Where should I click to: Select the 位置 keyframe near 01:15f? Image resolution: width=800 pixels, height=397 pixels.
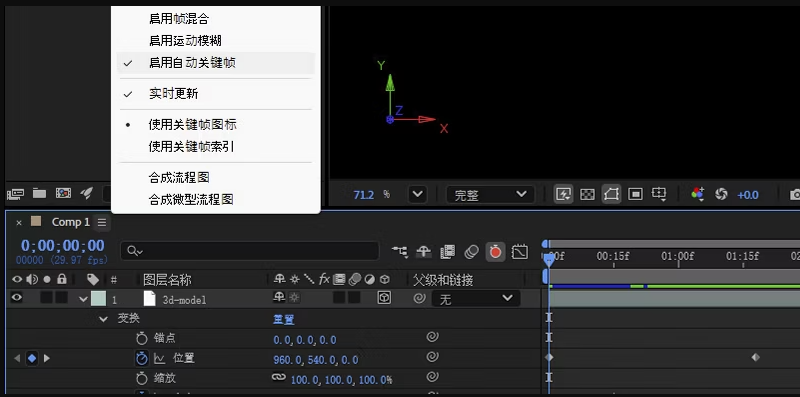pos(756,358)
